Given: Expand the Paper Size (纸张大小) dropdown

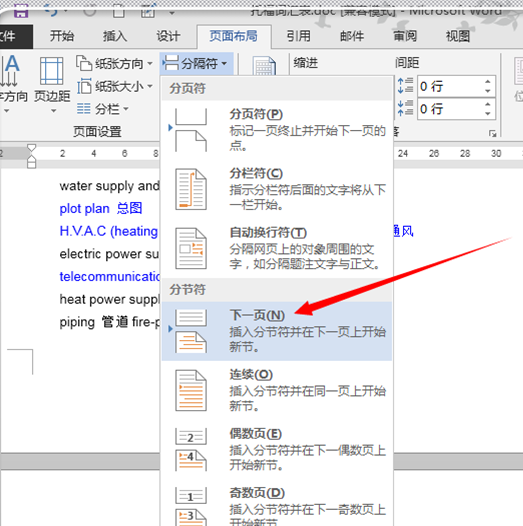Looking at the screenshot, I should [114, 87].
